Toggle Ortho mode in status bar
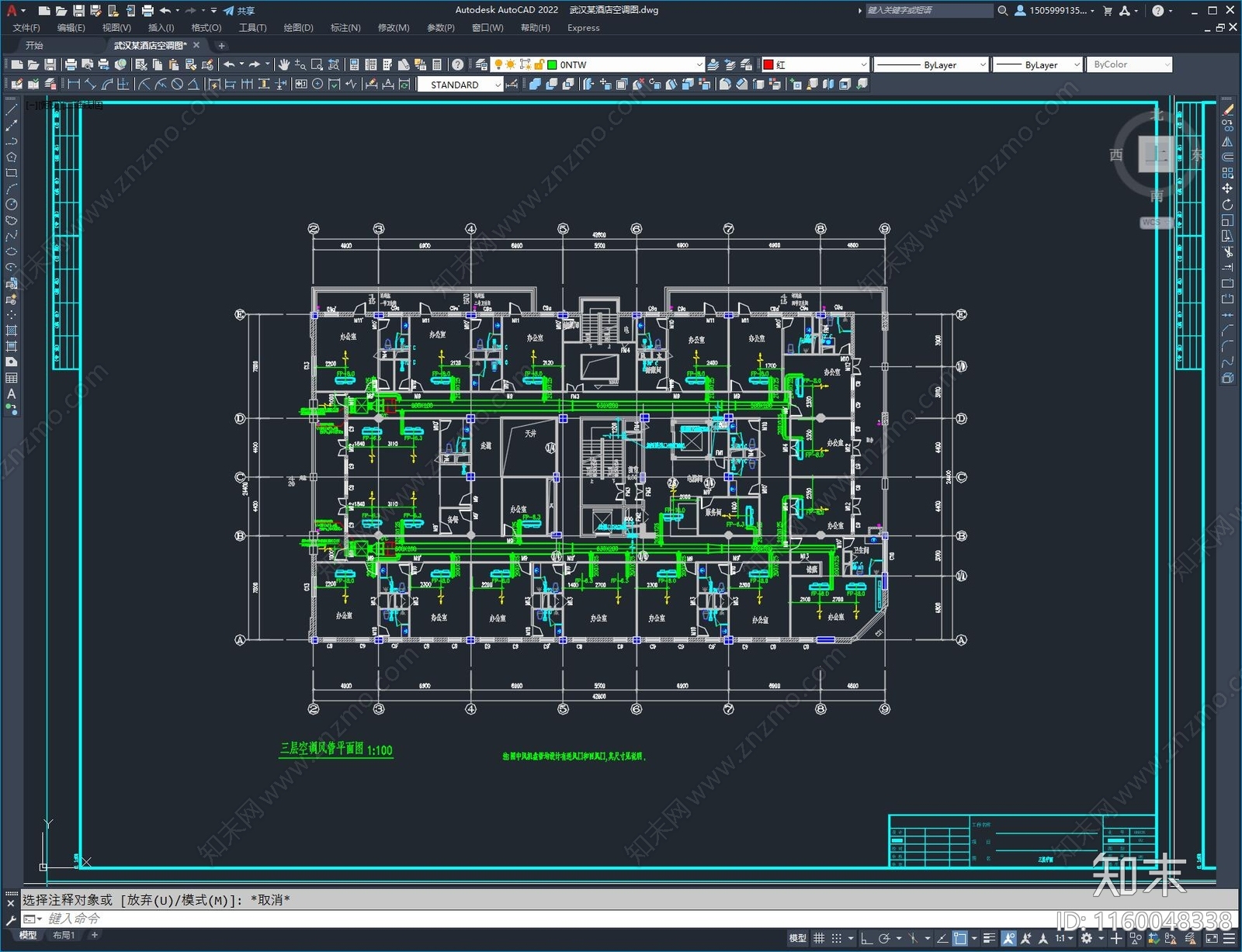The height and width of the screenshot is (952, 1242). tap(867, 938)
